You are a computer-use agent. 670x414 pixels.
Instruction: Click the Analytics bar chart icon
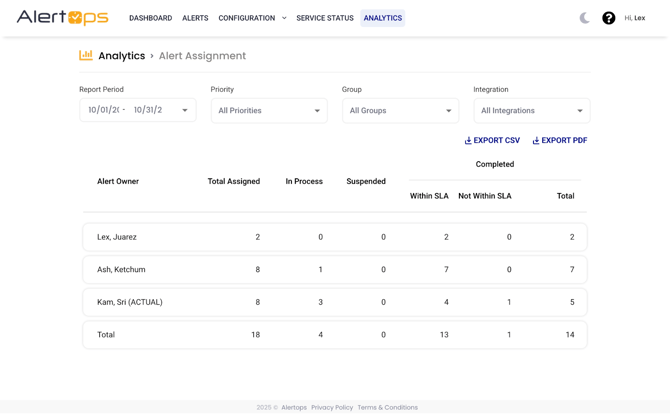86,56
